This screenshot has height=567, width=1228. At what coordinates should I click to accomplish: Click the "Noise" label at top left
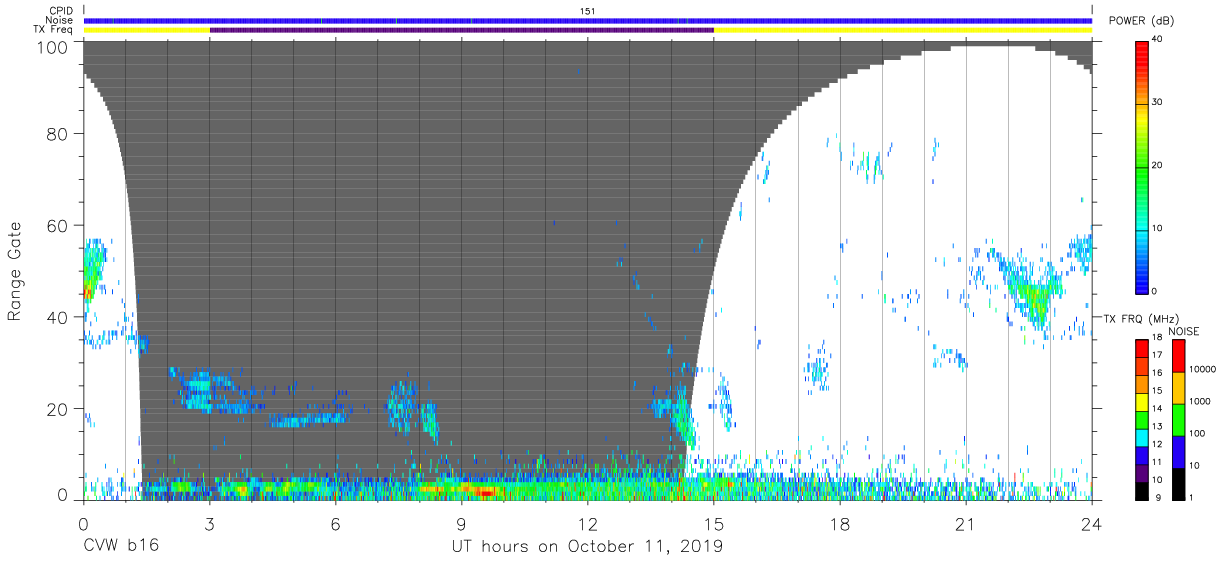(x=59, y=20)
